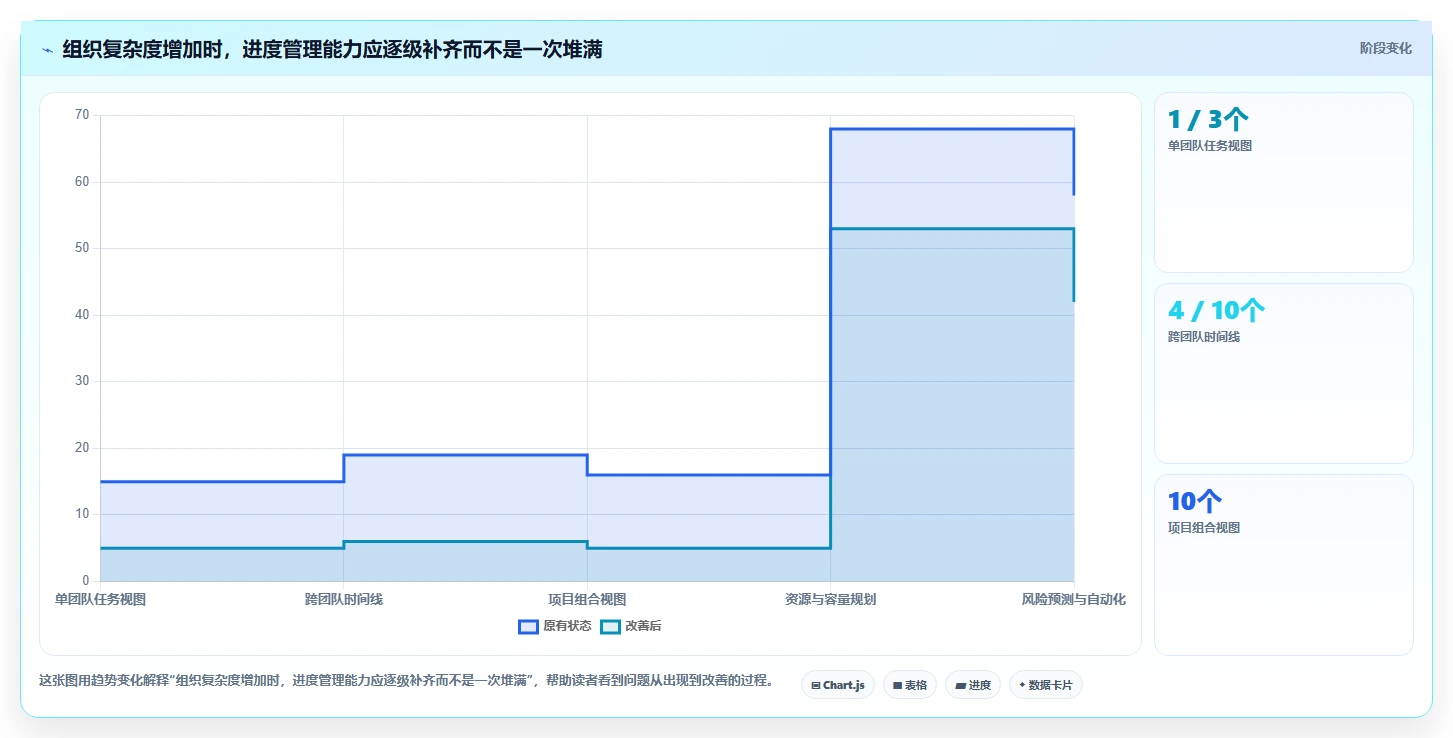Click the y-axis value 50
The image size is (1453, 738).
point(82,248)
